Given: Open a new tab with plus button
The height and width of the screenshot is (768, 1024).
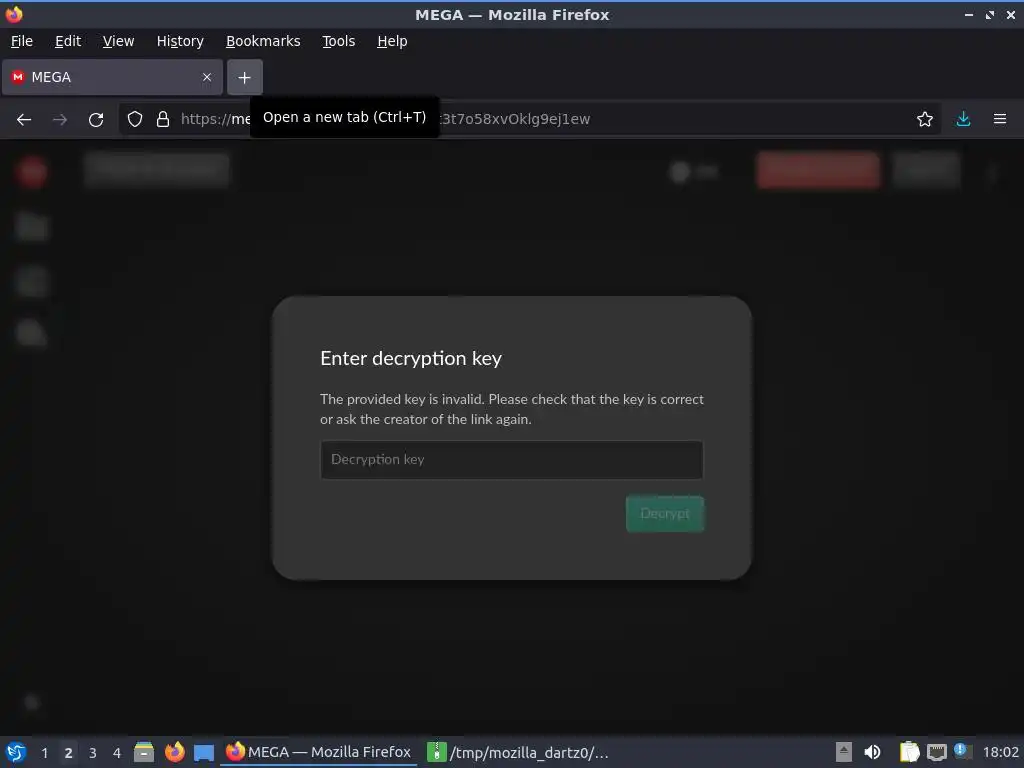Looking at the screenshot, I should (x=245, y=78).
